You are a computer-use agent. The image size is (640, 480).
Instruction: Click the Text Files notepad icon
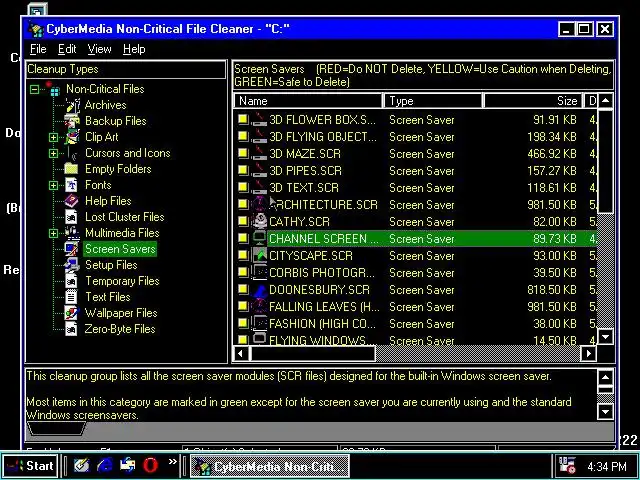(71, 297)
